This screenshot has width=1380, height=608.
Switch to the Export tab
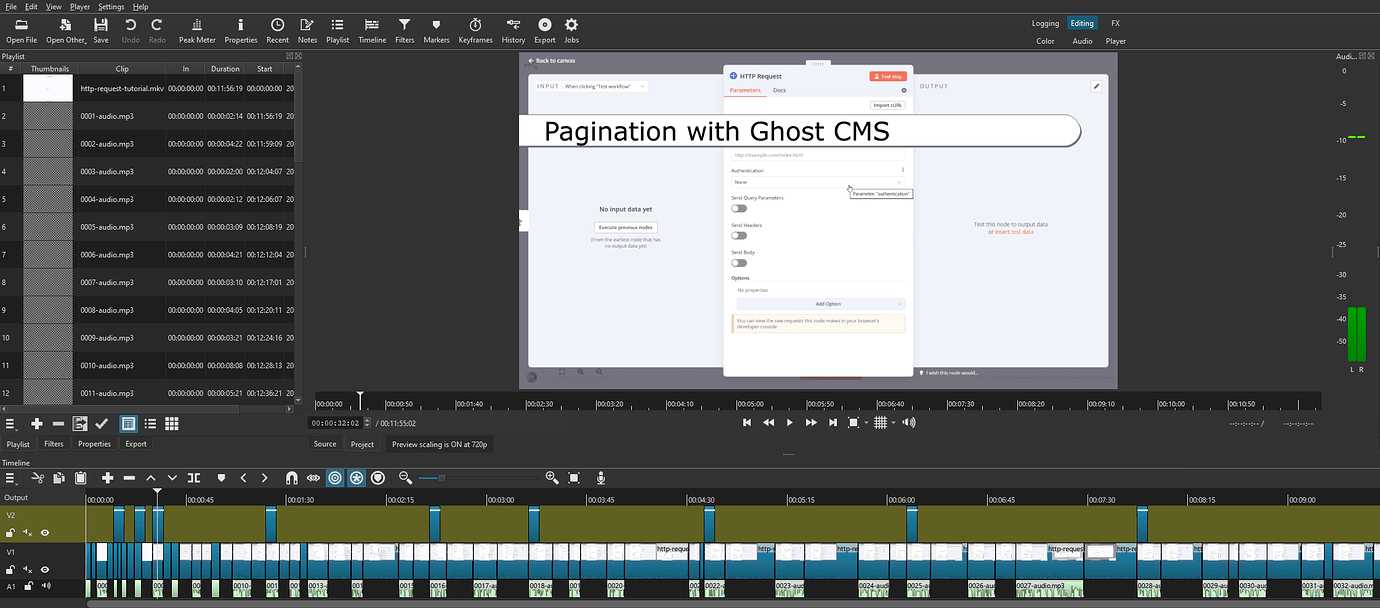click(134, 443)
